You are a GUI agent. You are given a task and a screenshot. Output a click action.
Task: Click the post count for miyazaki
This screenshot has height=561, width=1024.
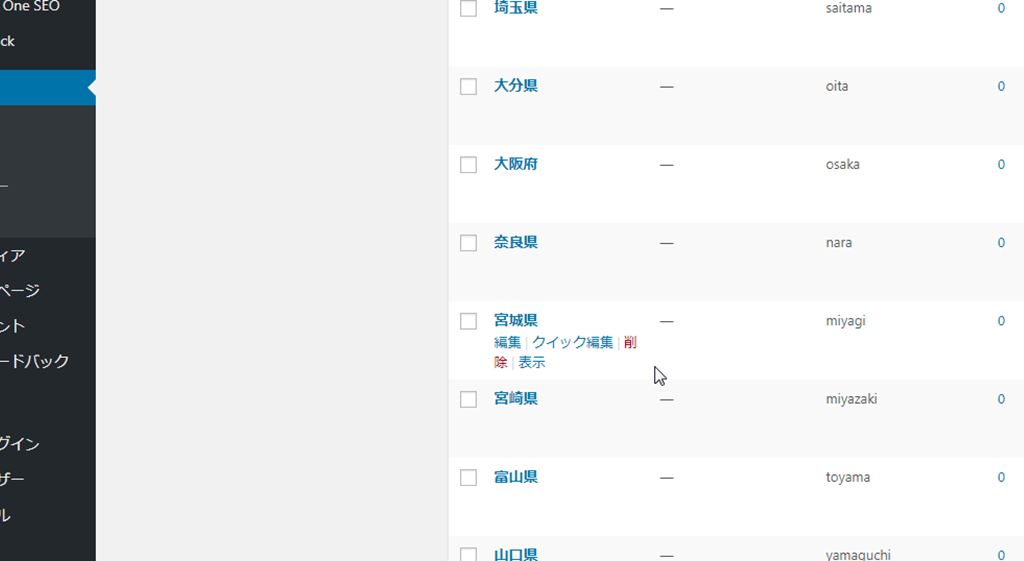pyautogui.click(x=1001, y=399)
